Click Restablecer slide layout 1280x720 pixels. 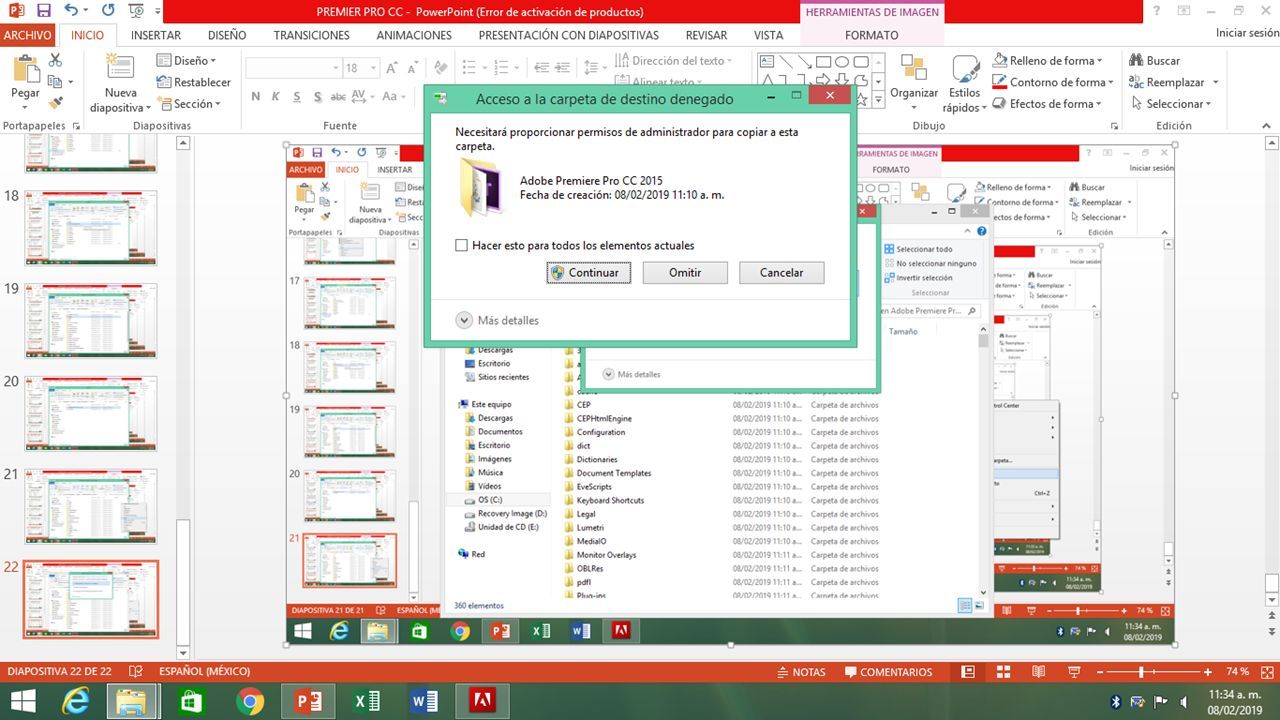(x=194, y=82)
